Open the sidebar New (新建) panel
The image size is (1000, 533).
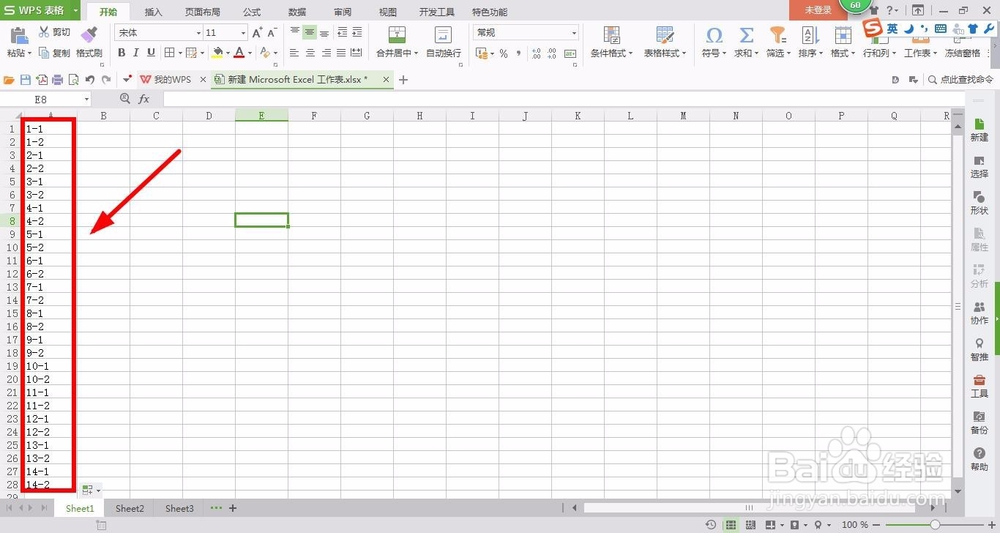click(x=979, y=129)
